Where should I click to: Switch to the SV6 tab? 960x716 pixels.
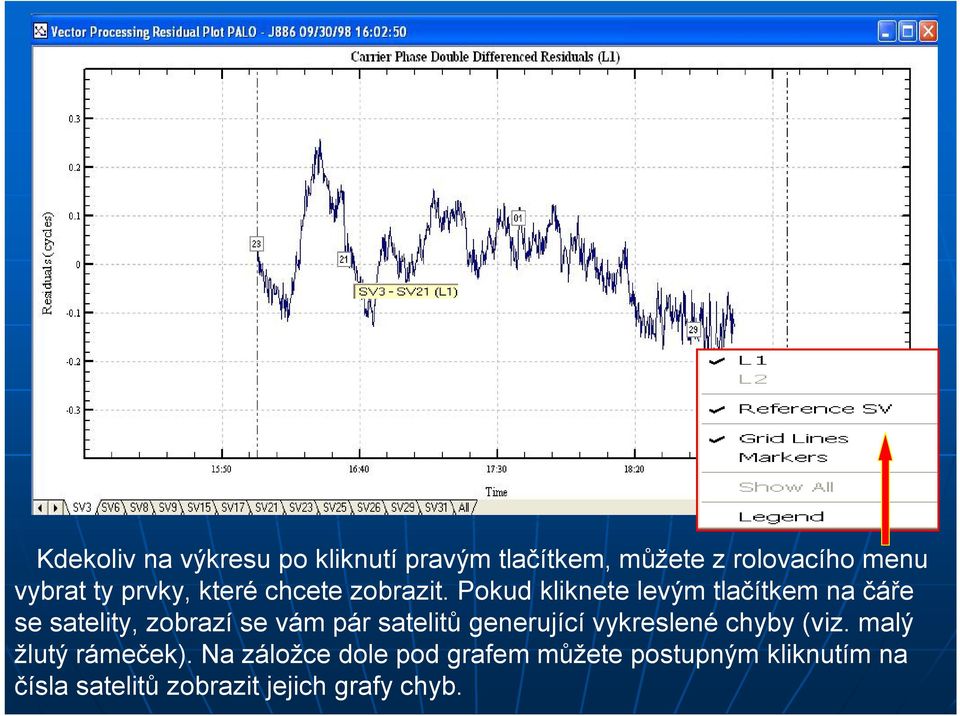click(x=110, y=507)
